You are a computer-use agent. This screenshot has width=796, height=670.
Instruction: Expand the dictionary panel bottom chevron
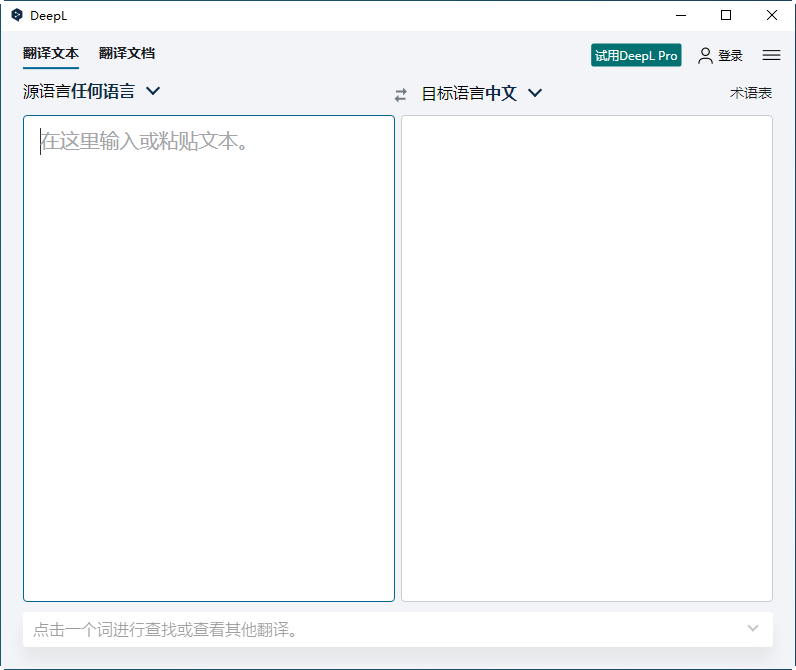pyautogui.click(x=753, y=629)
